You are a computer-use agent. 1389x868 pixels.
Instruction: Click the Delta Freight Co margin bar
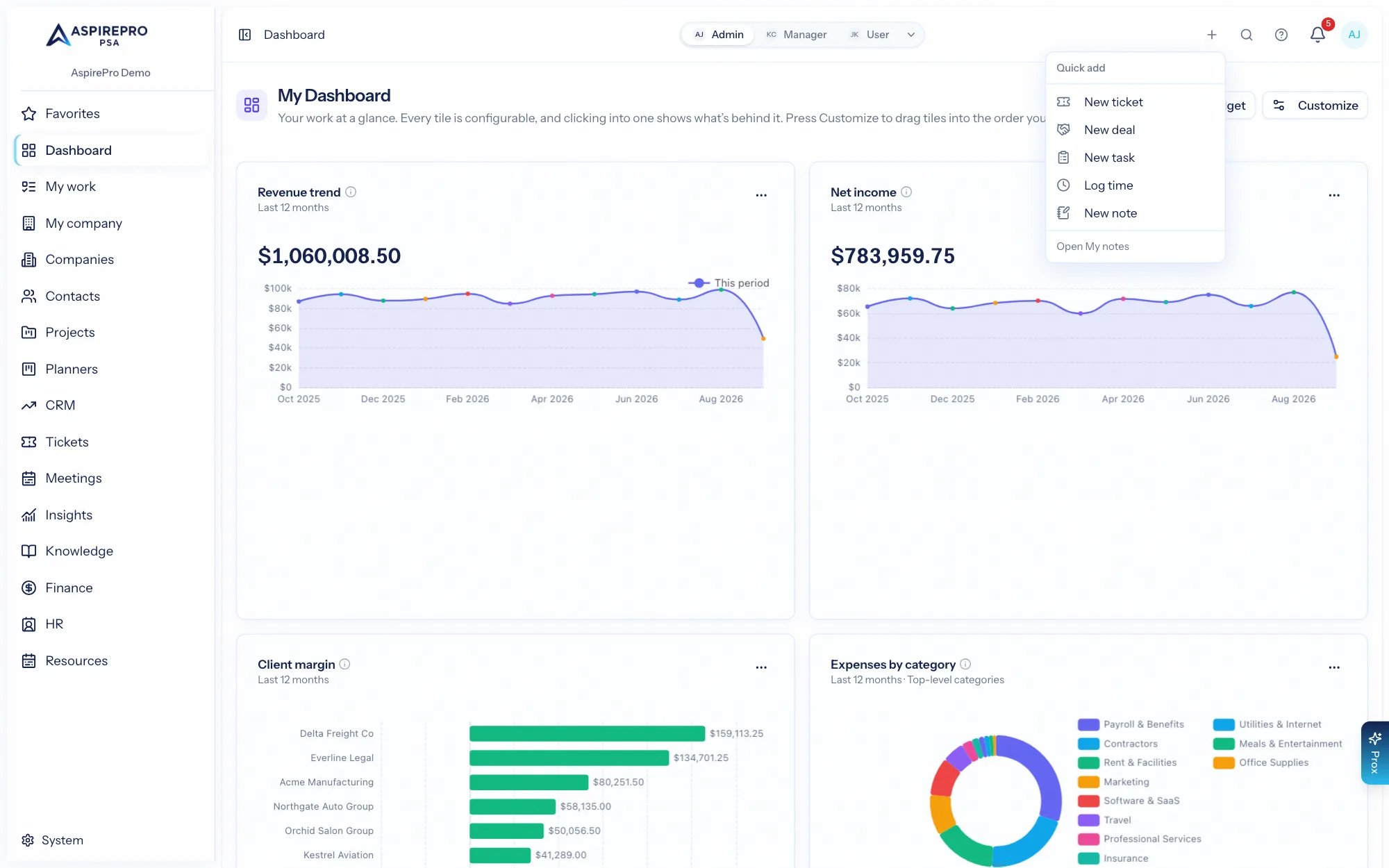point(587,734)
